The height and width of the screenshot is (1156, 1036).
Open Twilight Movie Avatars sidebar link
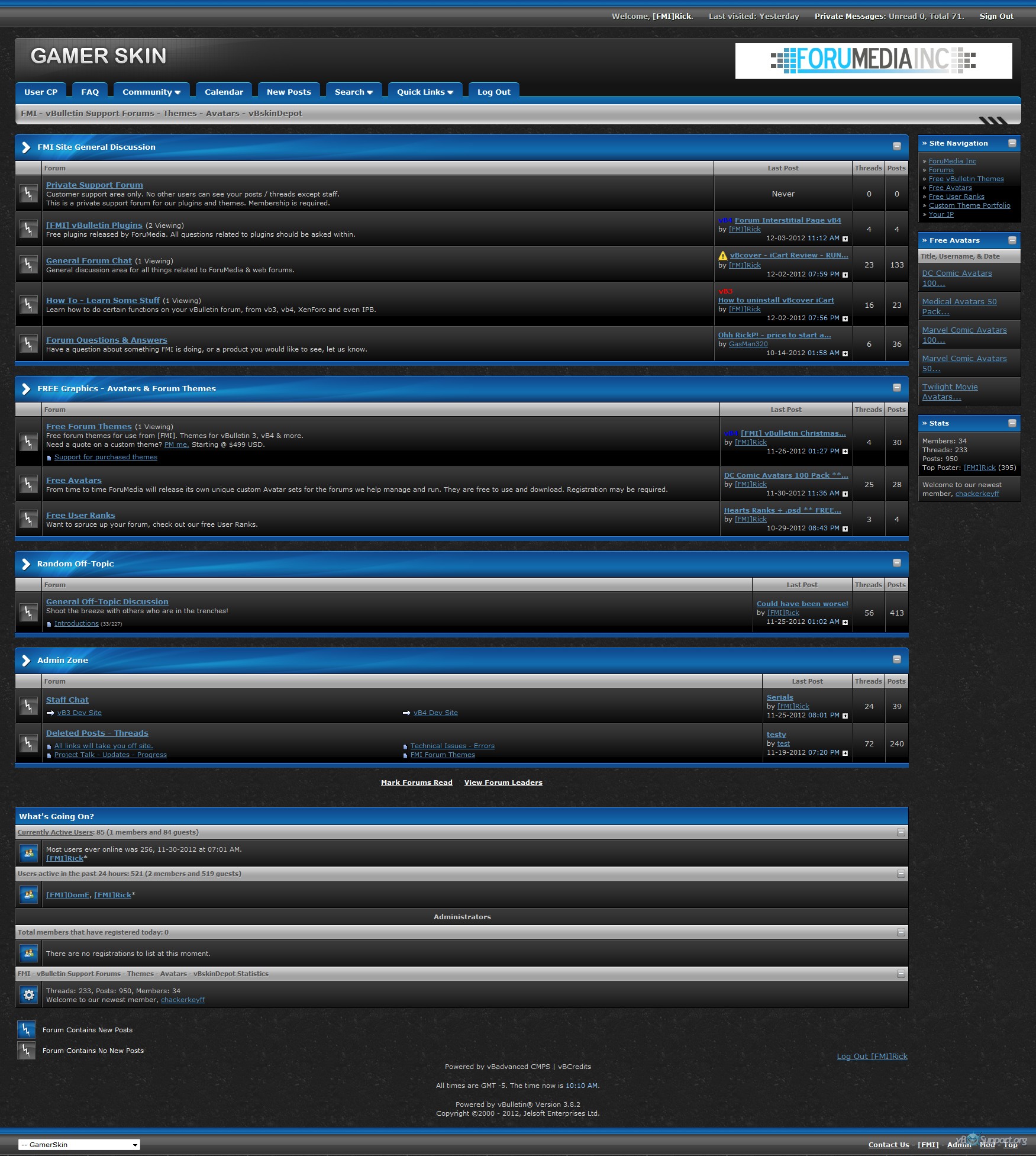950,392
